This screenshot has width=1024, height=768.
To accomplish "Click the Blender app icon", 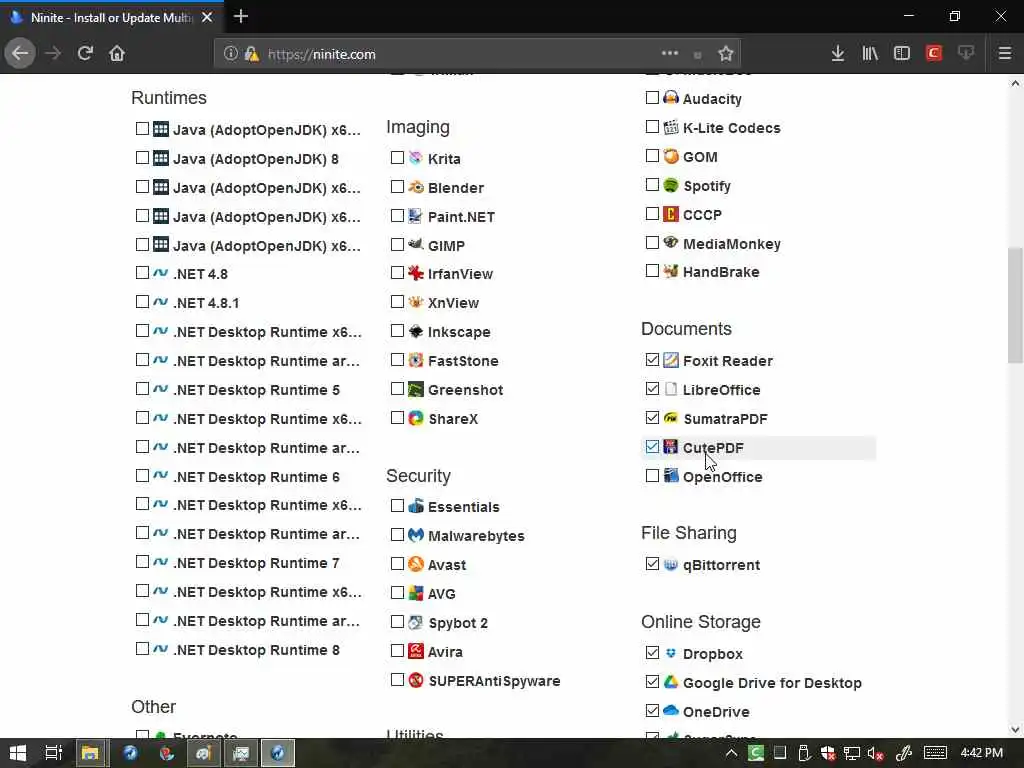I will [416, 187].
